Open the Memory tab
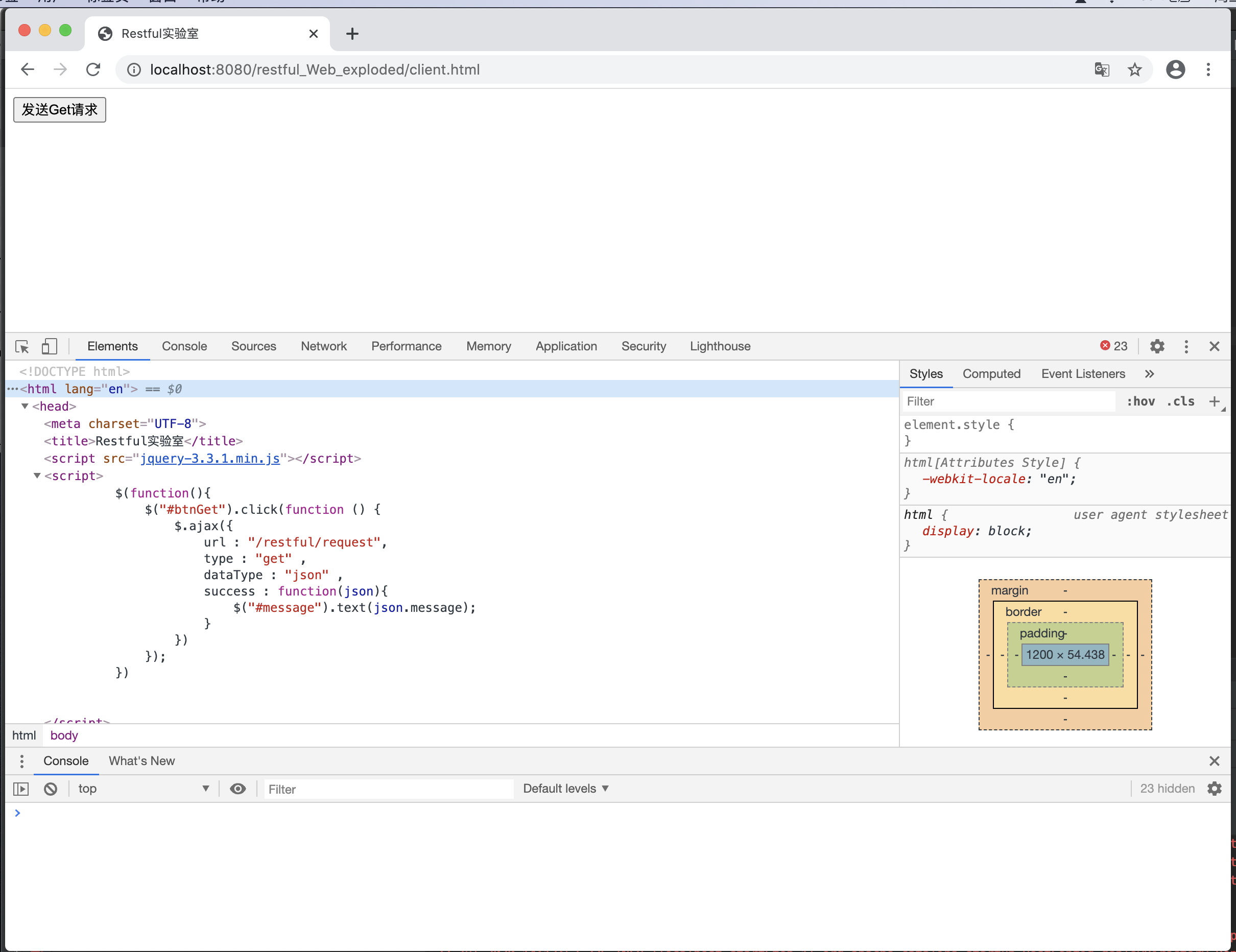 point(488,346)
